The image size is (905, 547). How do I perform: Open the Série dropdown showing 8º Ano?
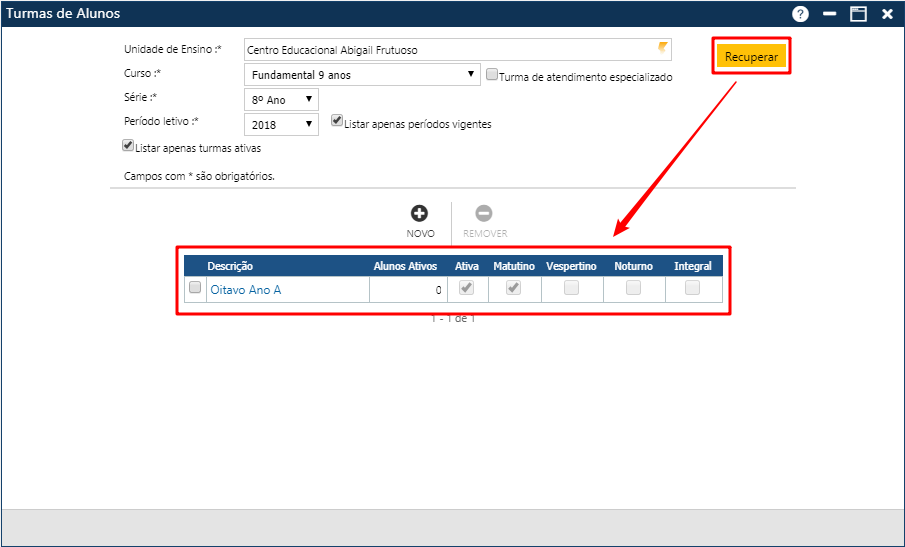coord(281,99)
